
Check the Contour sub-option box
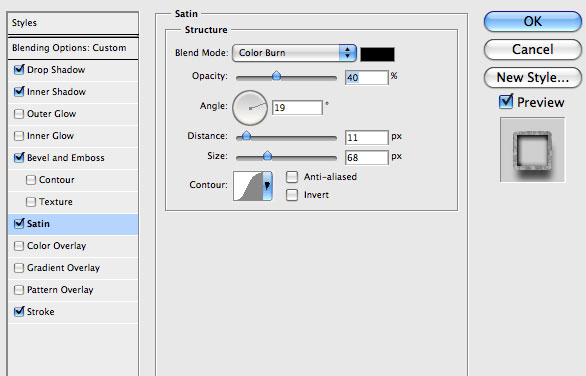pyautogui.click(x=31, y=180)
